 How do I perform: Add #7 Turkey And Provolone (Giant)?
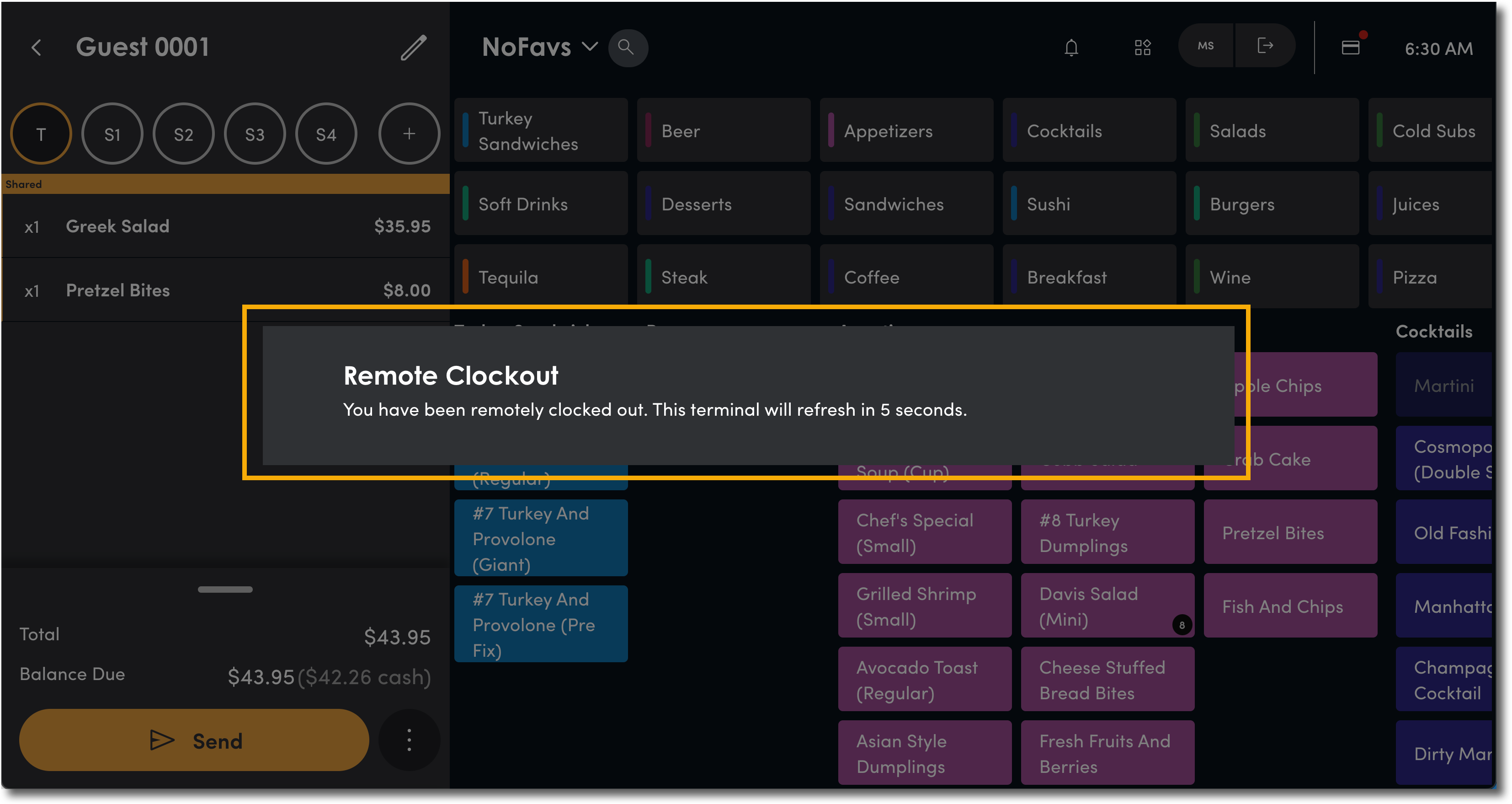click(x=541, y=538)
